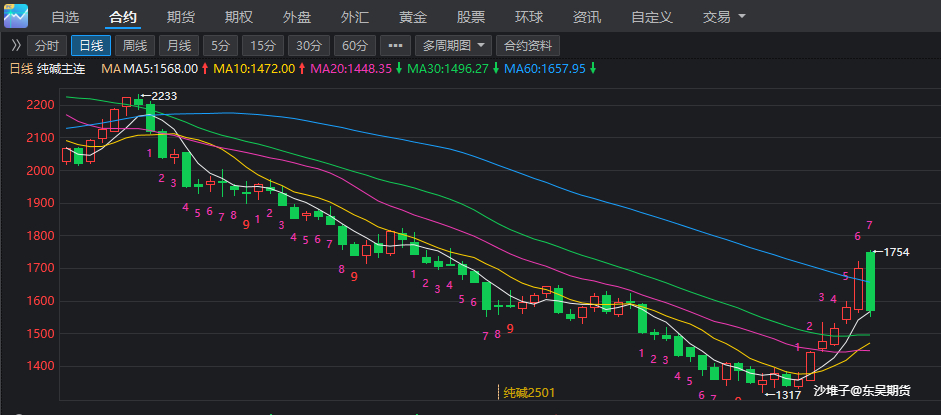Select the 环球 tab
The width and height of the screenshot is (941, 415).
(529, 17)
